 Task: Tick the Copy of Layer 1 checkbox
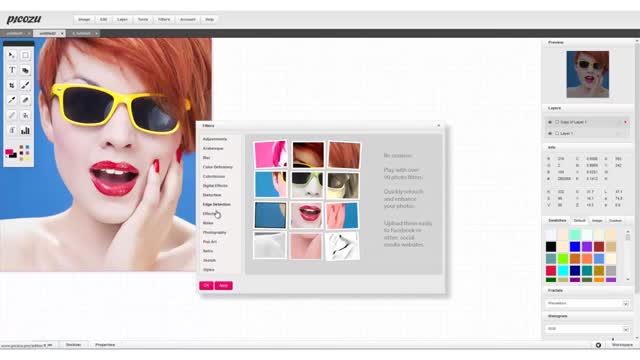(x=557, y=122)
